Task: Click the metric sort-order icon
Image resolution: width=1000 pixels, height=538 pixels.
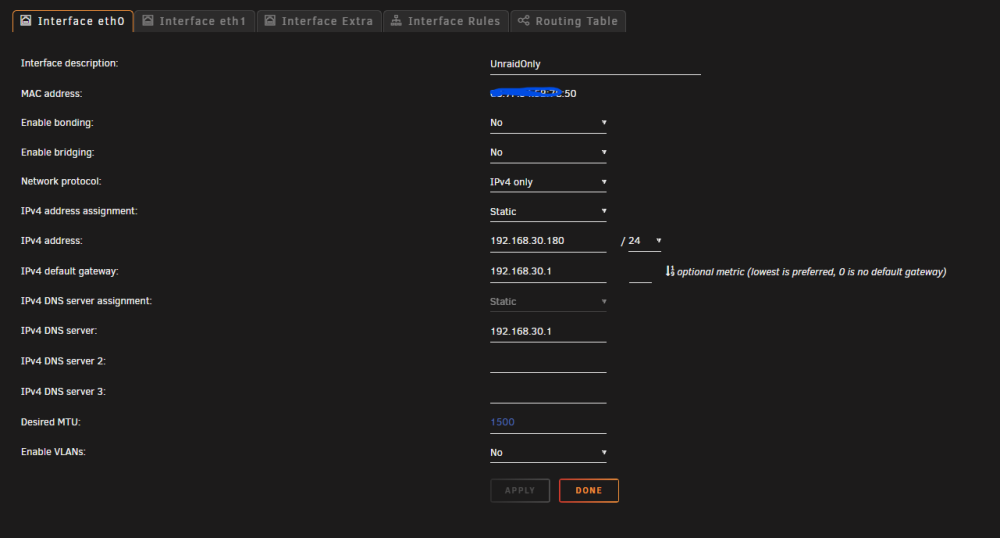Action: point(670,272)
